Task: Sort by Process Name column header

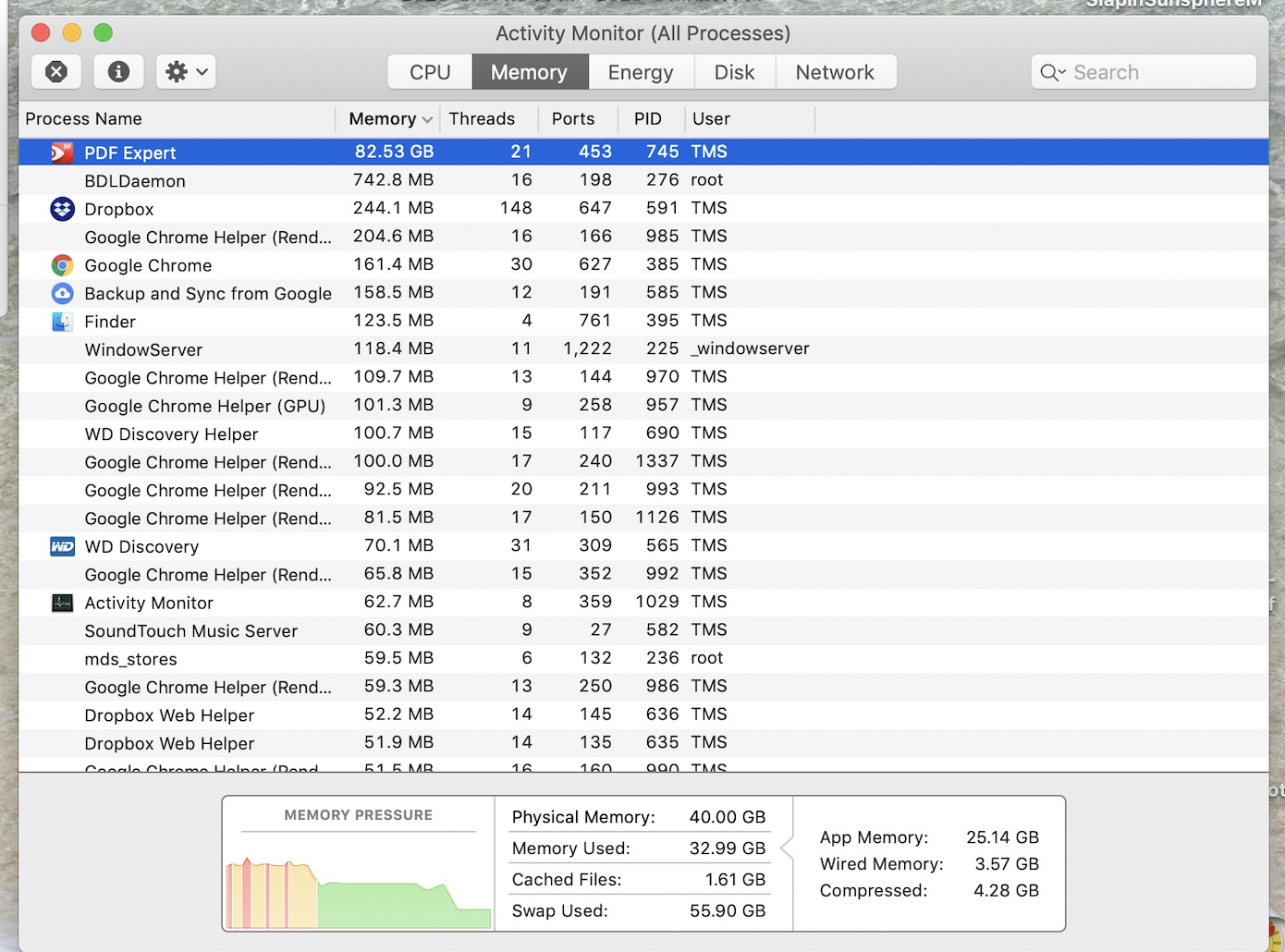Action: [177, 118]
